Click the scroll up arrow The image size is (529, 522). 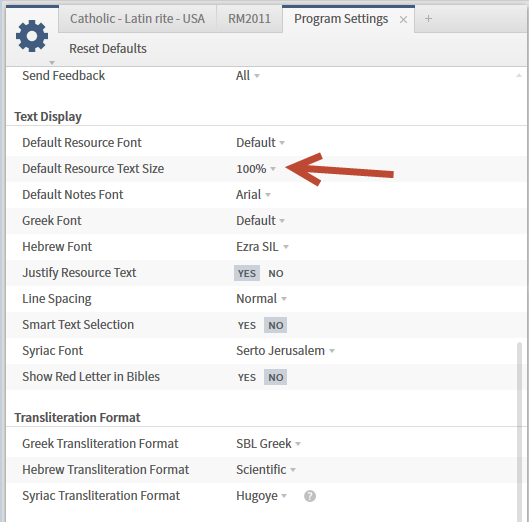519,76
